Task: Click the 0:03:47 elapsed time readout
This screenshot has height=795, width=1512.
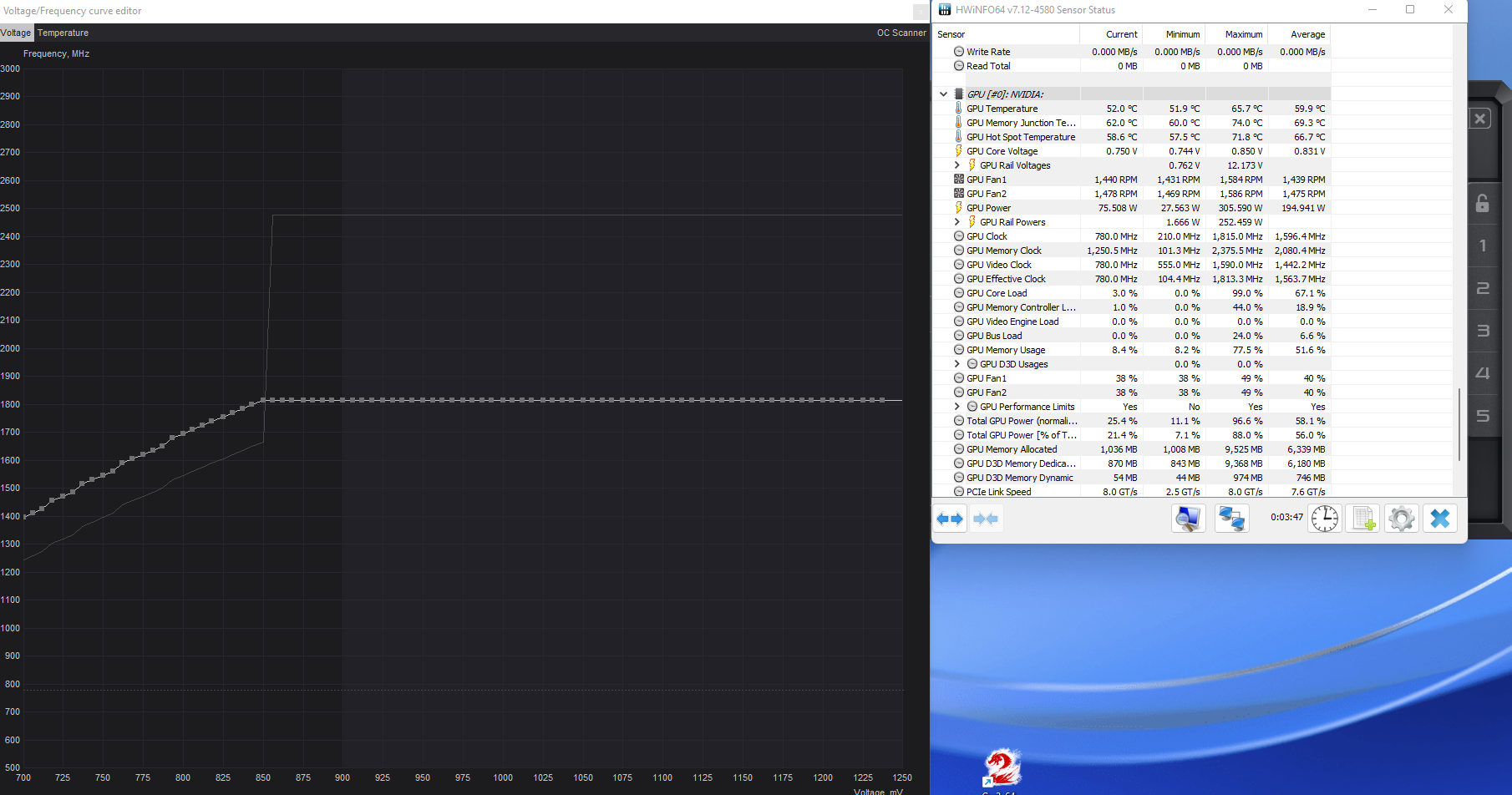Action: tap(1286, 517)
